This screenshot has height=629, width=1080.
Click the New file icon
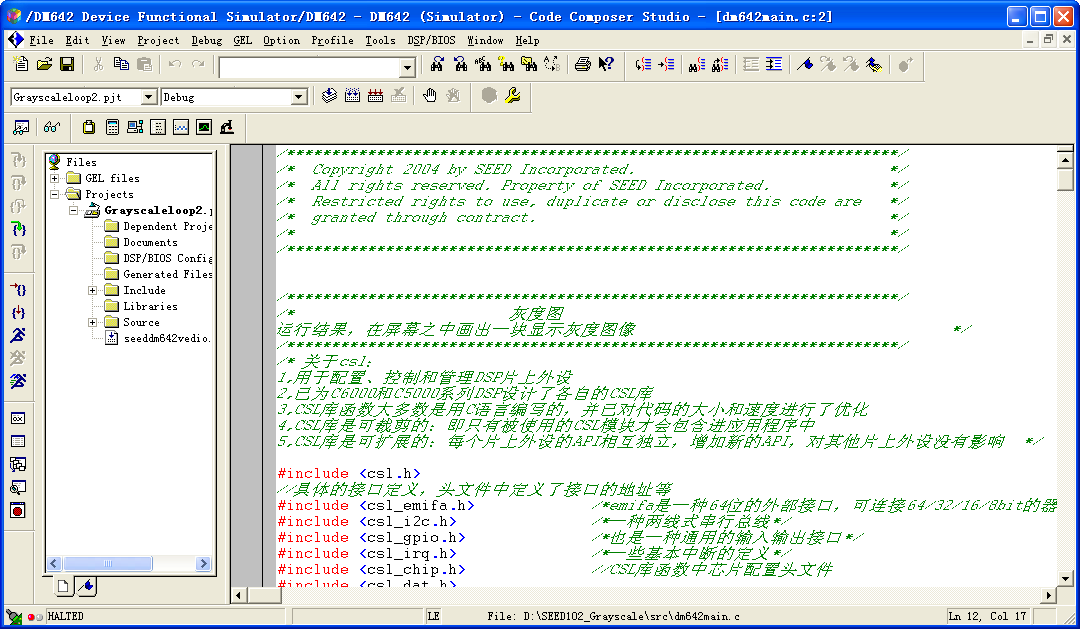point(21,64)
